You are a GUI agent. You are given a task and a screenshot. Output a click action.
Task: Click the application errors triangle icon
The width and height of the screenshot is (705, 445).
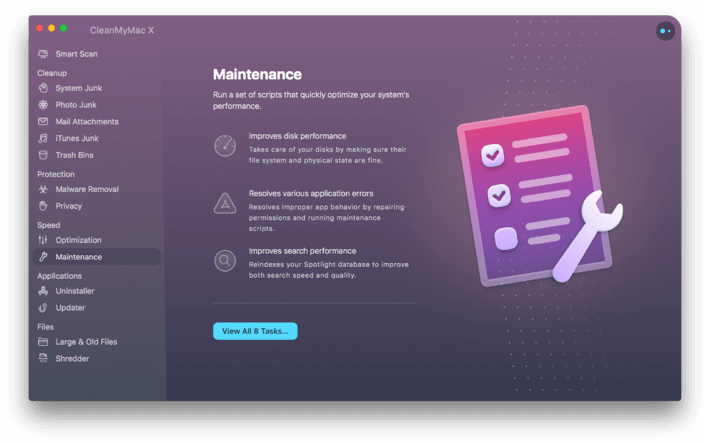coord(225,204)
